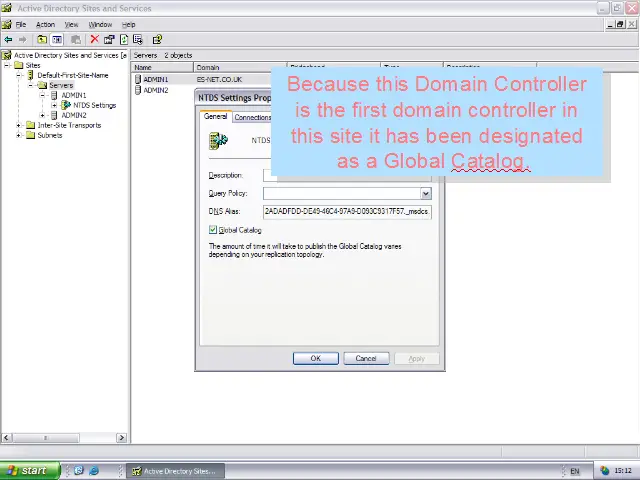Click Cancel in NTDS Settings dialog
Image resolution: width=640 pixels, height=480 pixels.
tap(366, 358)
